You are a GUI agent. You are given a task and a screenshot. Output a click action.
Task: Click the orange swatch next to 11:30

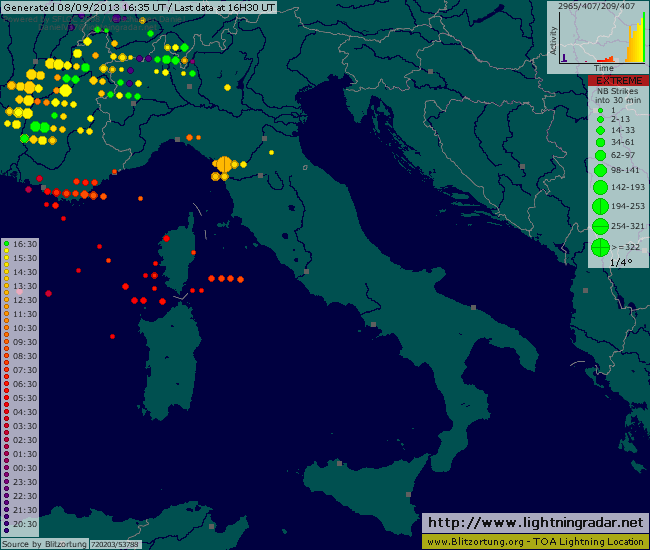[6, 314]
